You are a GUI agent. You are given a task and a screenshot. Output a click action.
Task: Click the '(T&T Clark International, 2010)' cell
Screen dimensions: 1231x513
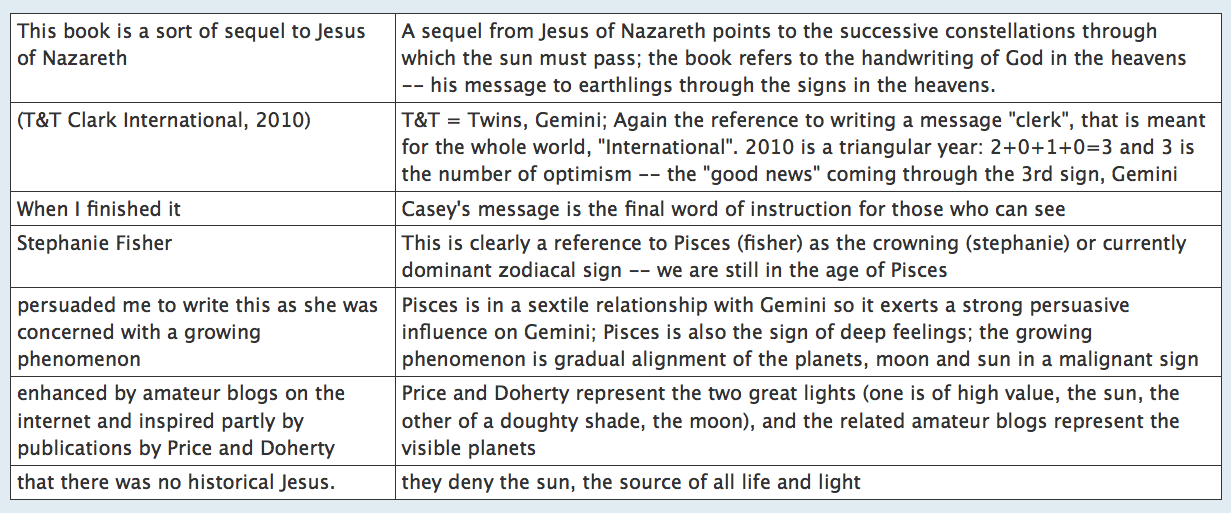click(x=203, y=148)
